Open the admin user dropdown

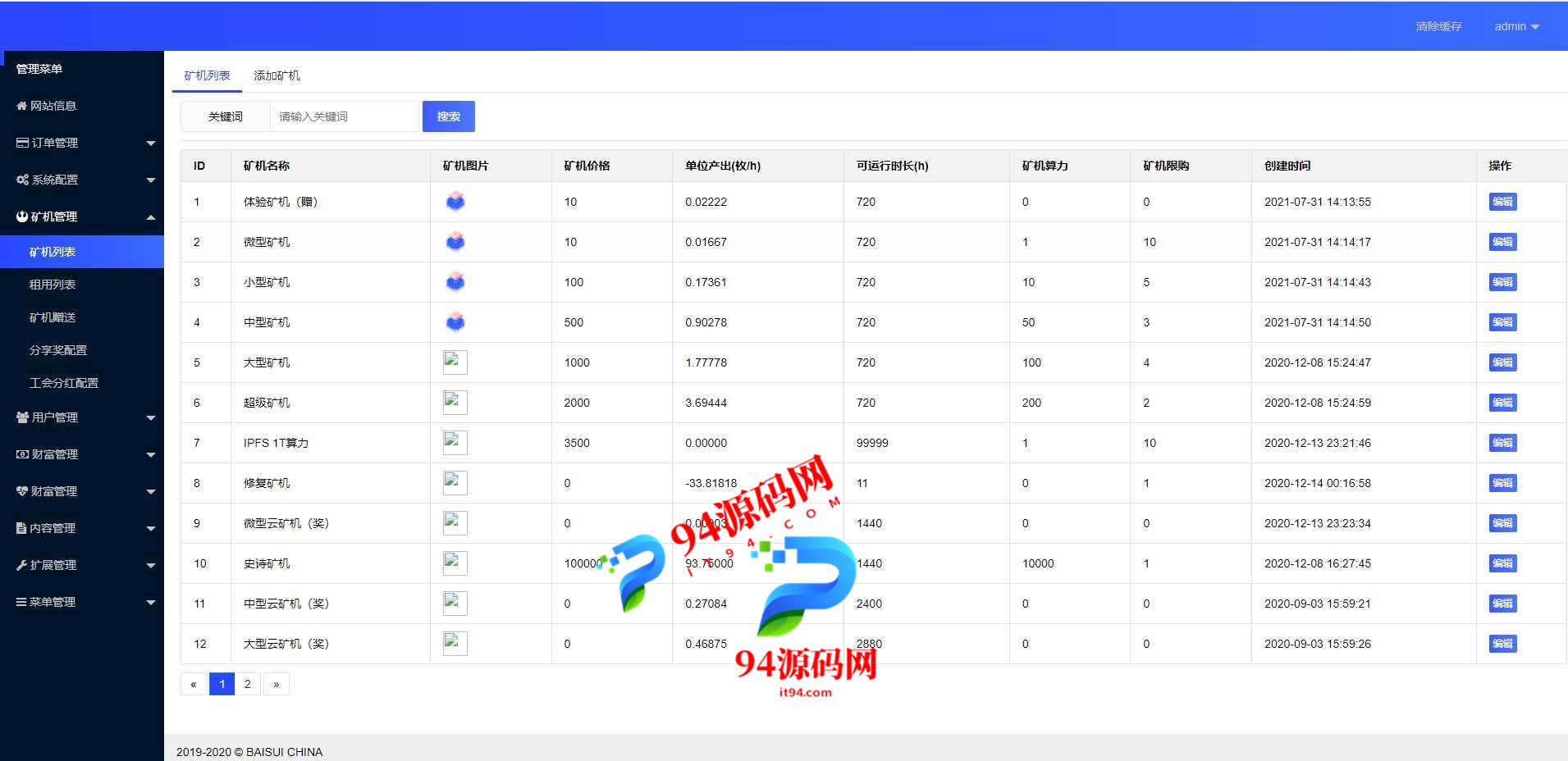click(1516, 26)
